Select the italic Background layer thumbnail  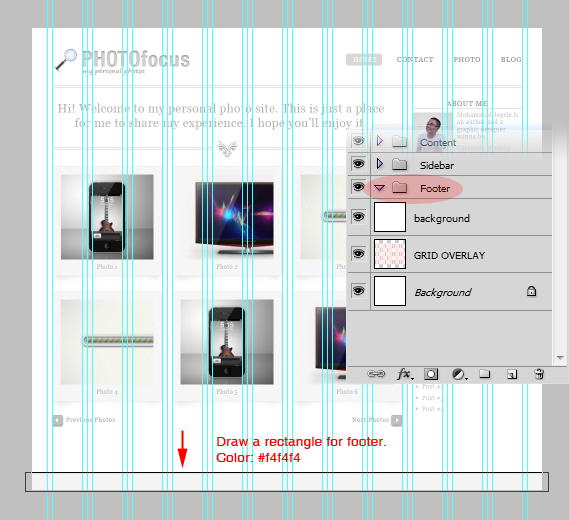tap(390, 291)
